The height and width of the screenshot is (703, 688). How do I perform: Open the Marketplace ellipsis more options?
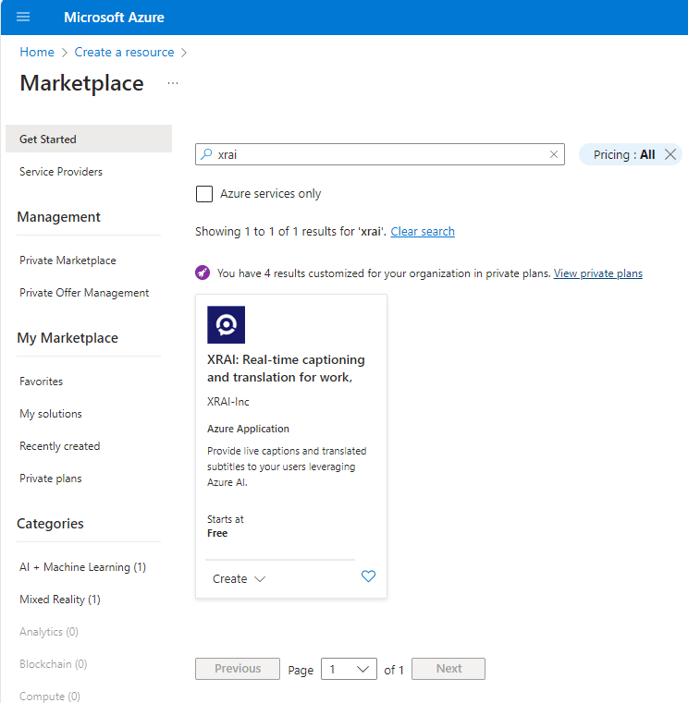click(173, 83)
